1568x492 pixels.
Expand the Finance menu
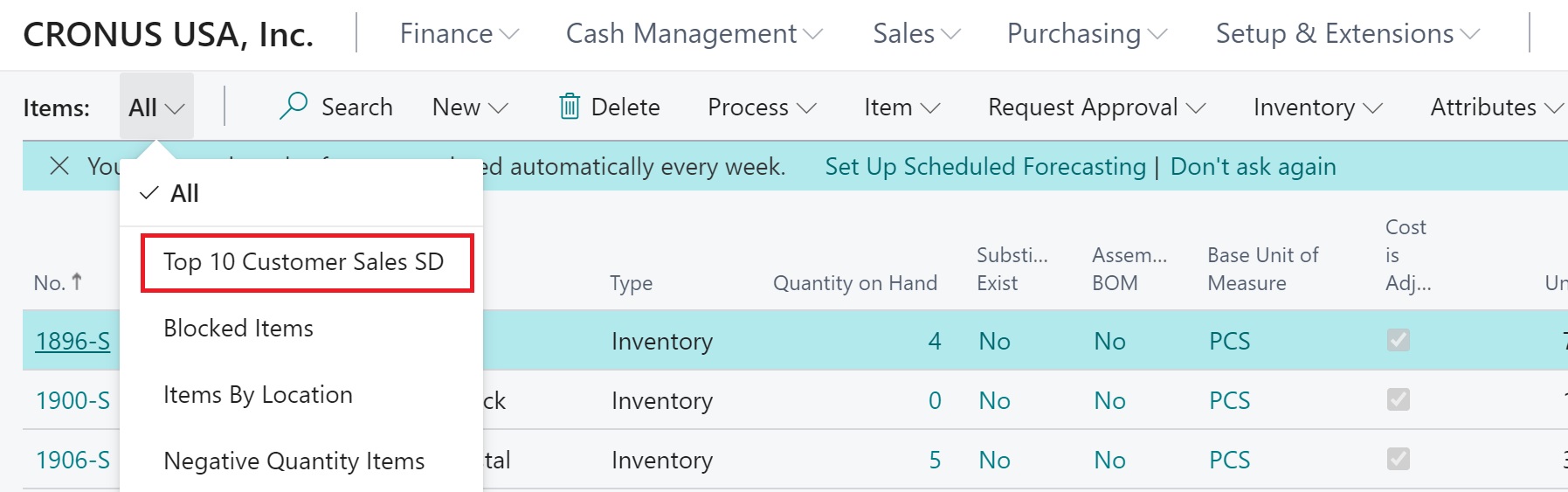[459, 34]
